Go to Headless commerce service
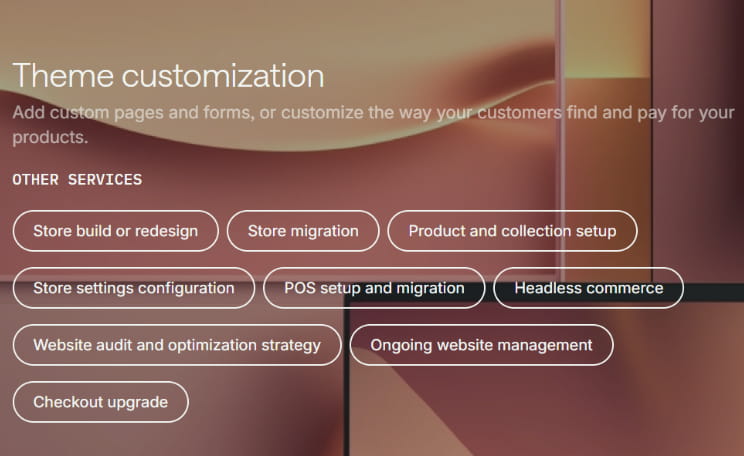744x456 pixels. click(x=588, y=288)
